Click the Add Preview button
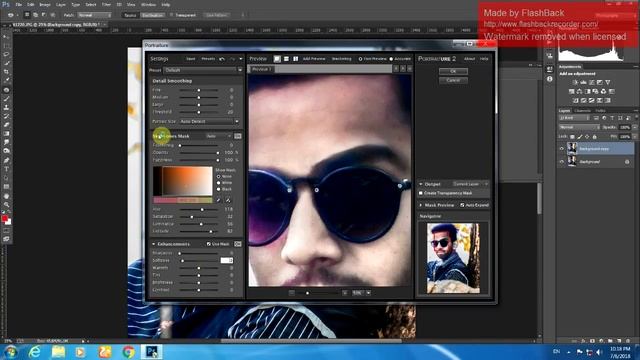 pos(314,59)
